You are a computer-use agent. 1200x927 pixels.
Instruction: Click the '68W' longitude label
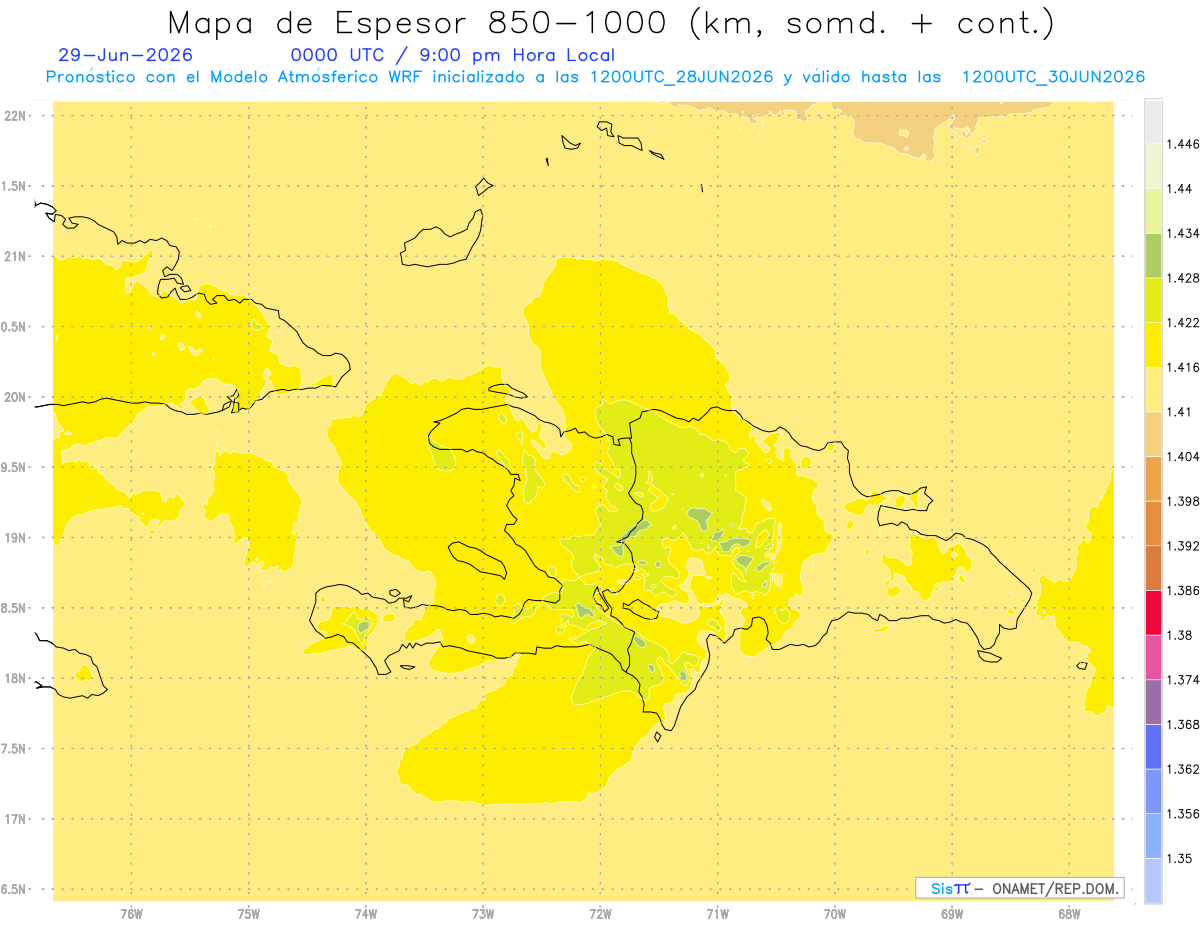(1069, 913)
